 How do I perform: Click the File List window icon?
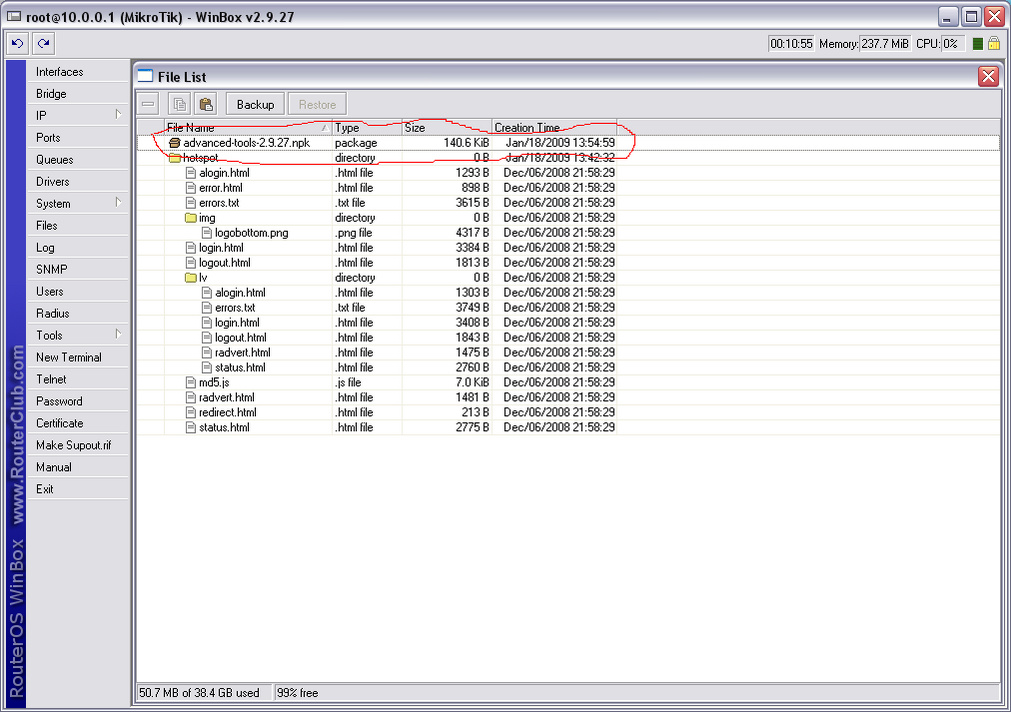click(x=146, y=76)
